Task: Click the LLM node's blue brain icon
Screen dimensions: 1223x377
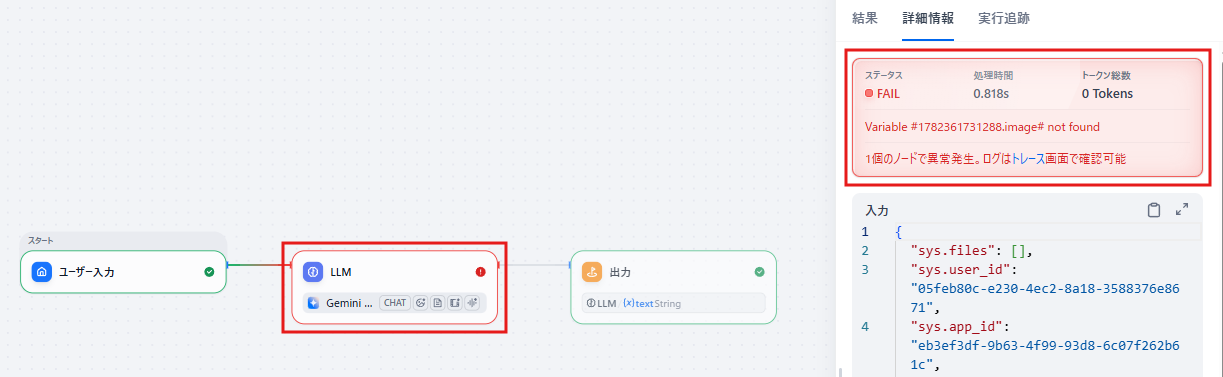Action: (x=313, y=272)
